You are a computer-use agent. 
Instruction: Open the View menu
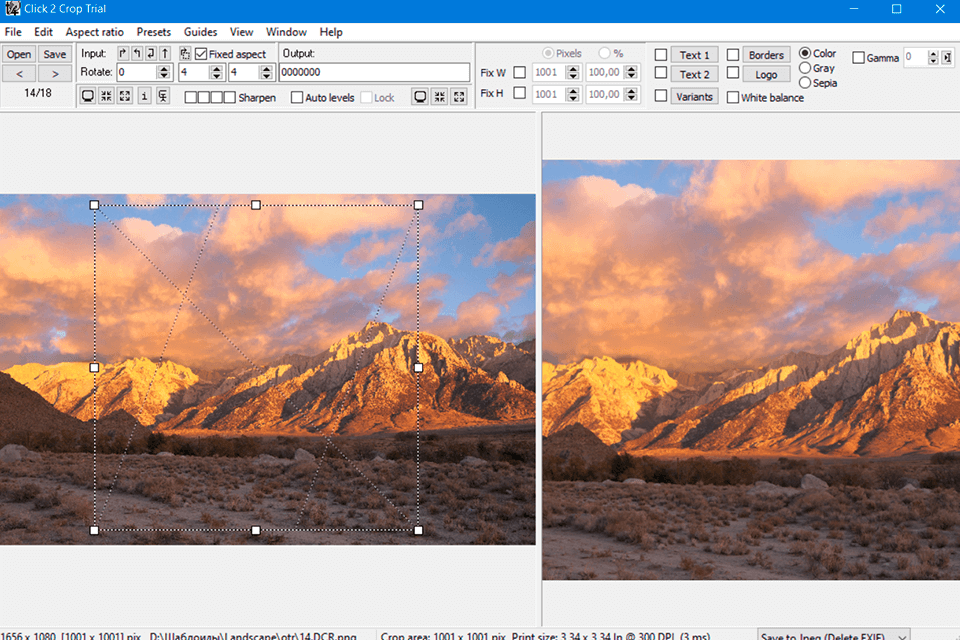[241, 32]
